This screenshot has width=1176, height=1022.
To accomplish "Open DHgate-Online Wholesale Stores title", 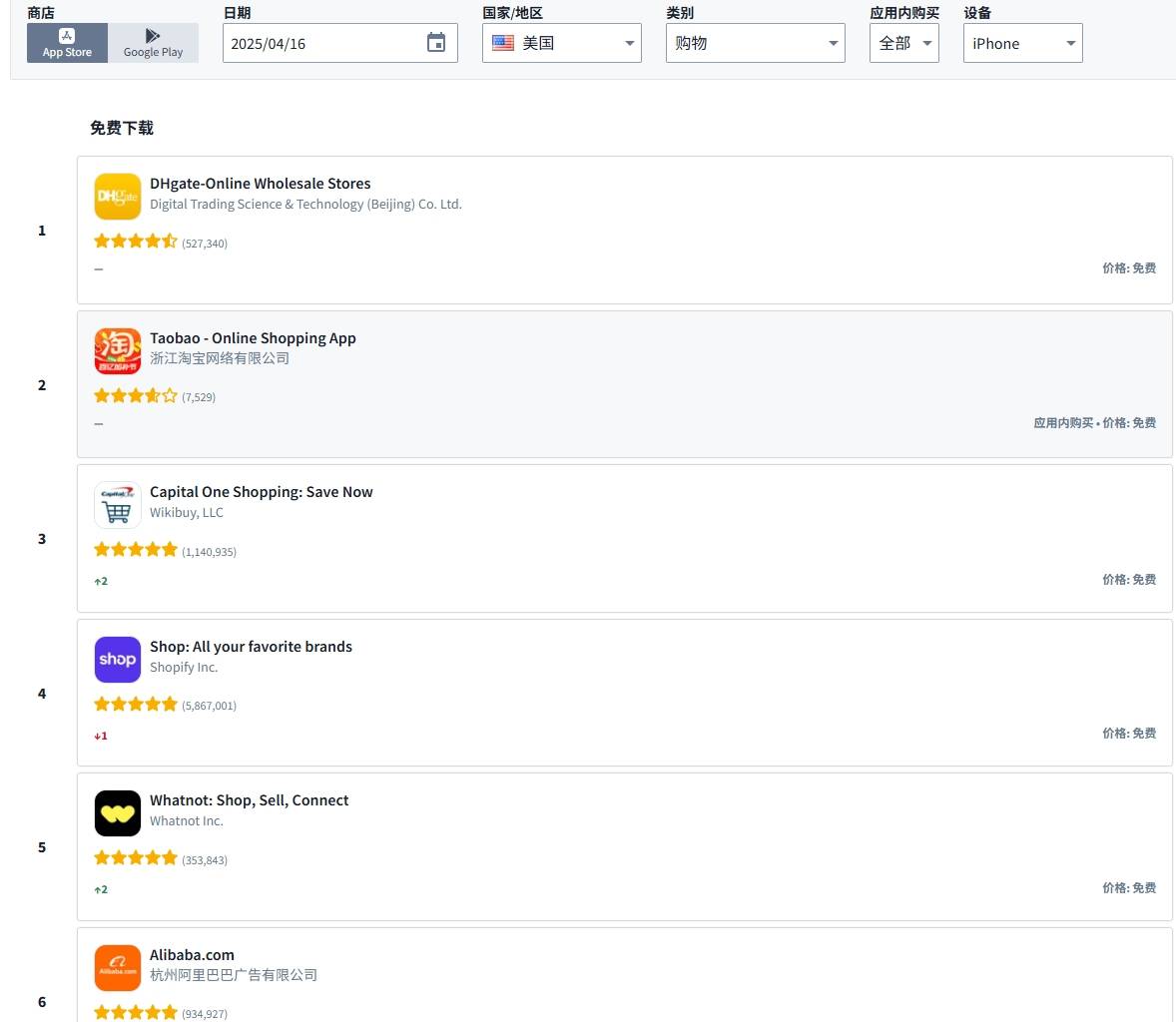I will tap(261, 184).
